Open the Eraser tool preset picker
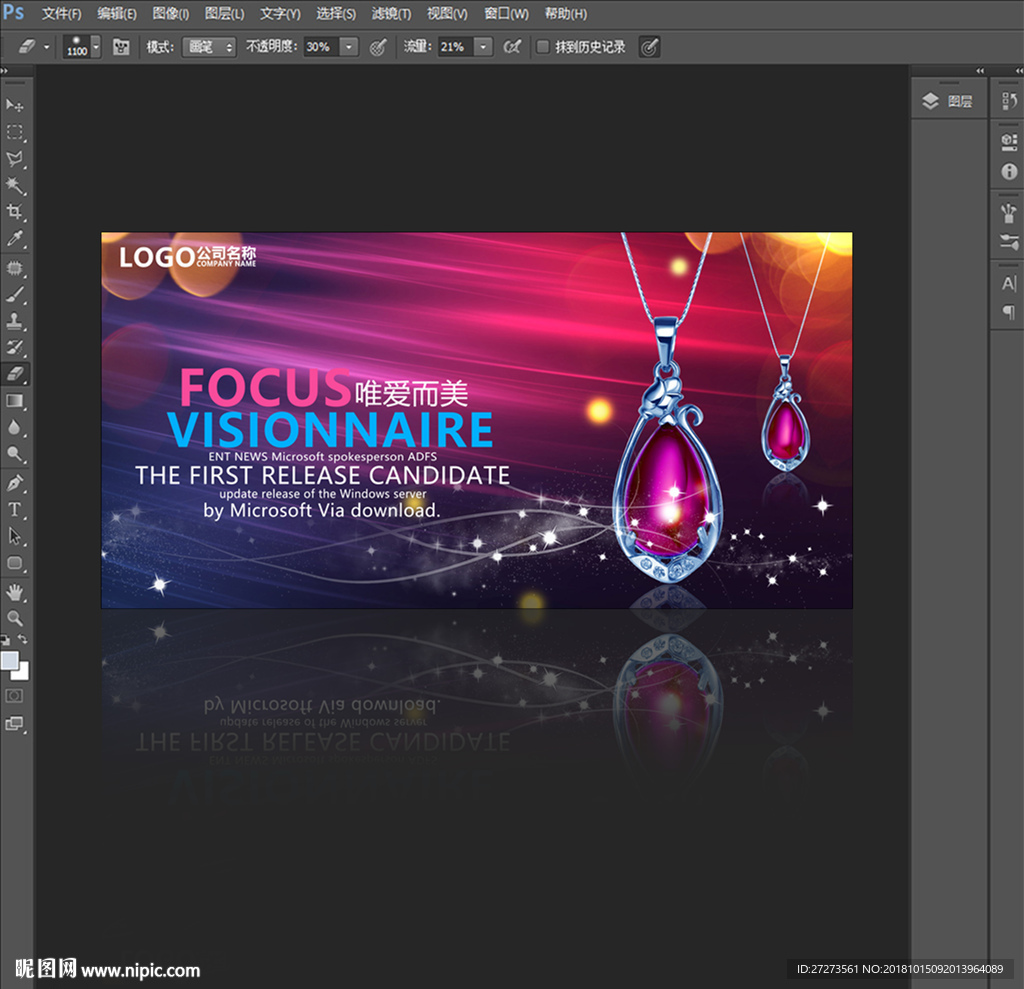 point(33,47)
